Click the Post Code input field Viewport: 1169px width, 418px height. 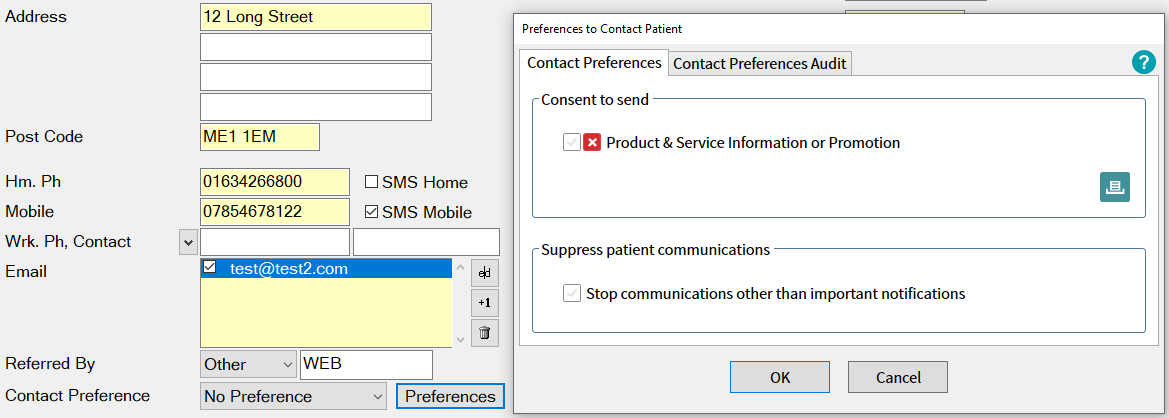point(259,137)
